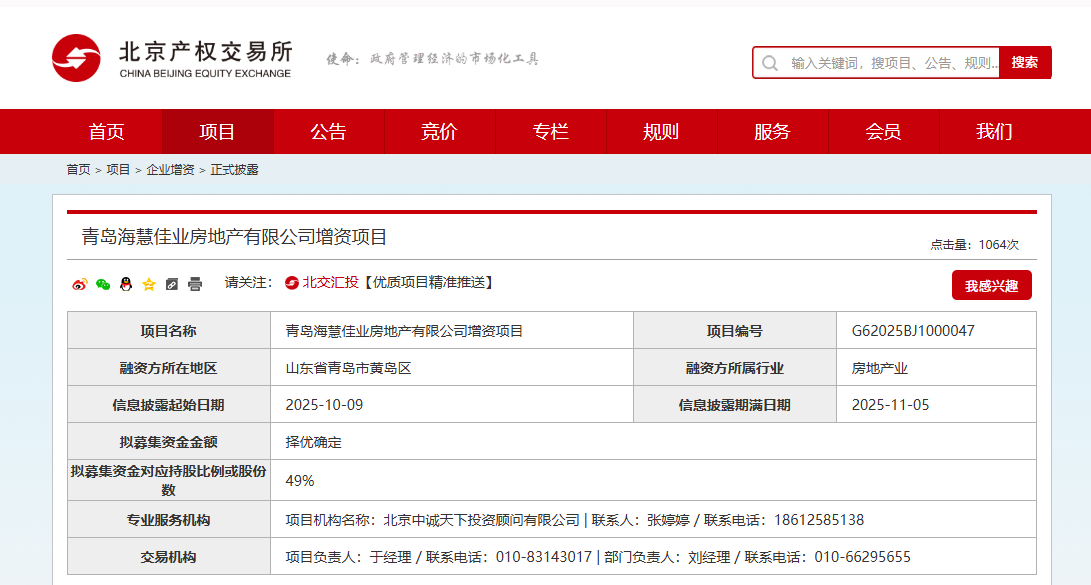Image resolution: width=1091 pixels, height=585 pixels.
Task: Open the 北交汇投 link
Action: 322,283
